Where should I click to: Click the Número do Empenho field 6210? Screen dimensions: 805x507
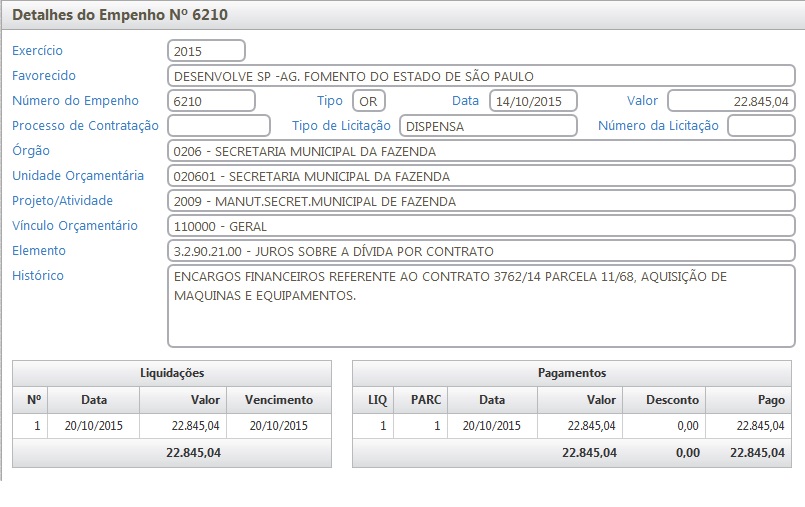(211, 101)
